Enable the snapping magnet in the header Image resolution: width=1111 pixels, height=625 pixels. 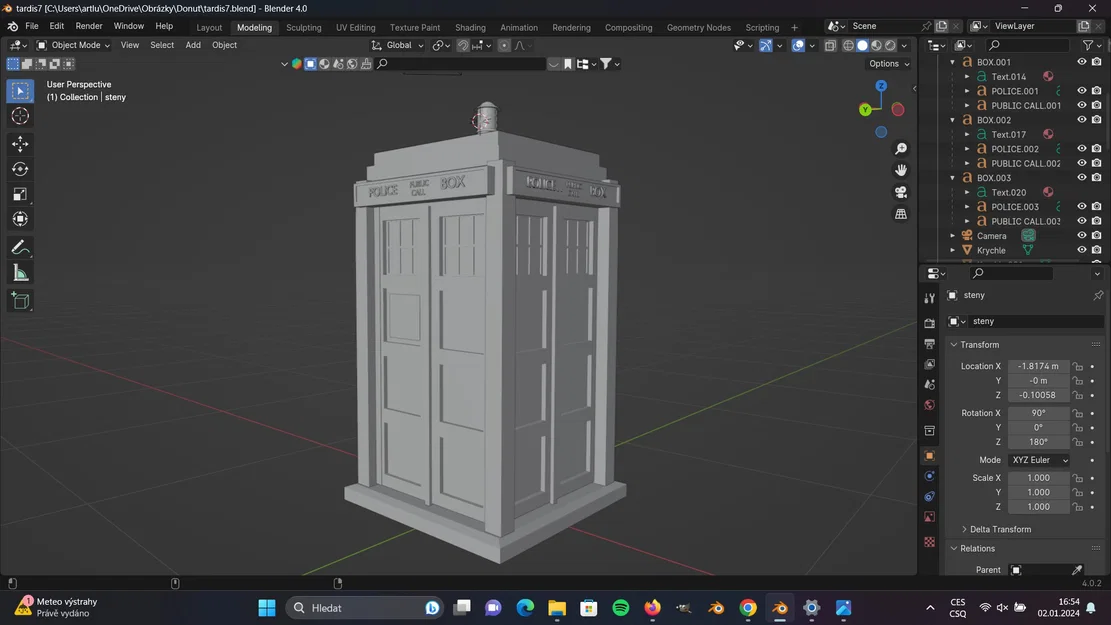(463, 45)
